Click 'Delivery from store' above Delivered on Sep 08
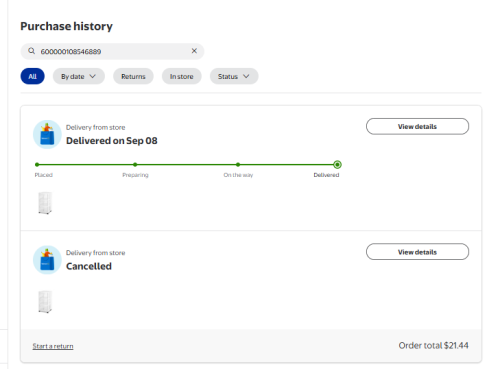The height and width of the screenshot is (369, 500). tap(95, 127)
